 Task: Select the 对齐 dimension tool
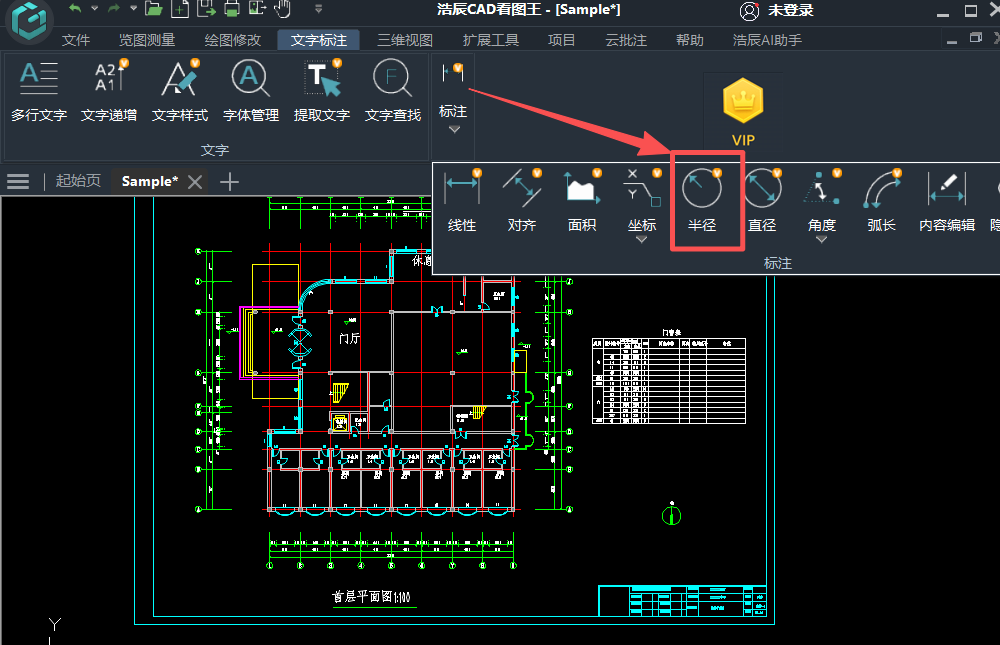pyautogui.click(x=522, y=200)
